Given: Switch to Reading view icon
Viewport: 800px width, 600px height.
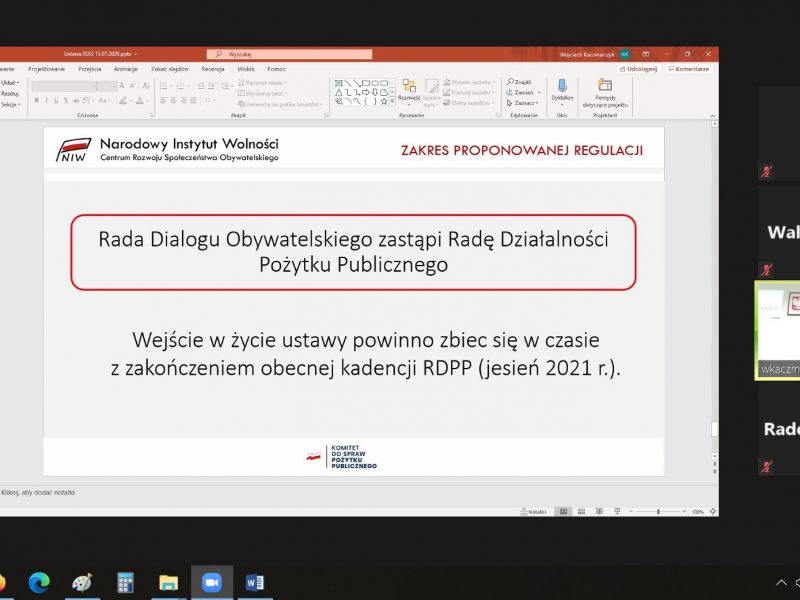Looking at the screenshot, I should [x=599, y=511].
